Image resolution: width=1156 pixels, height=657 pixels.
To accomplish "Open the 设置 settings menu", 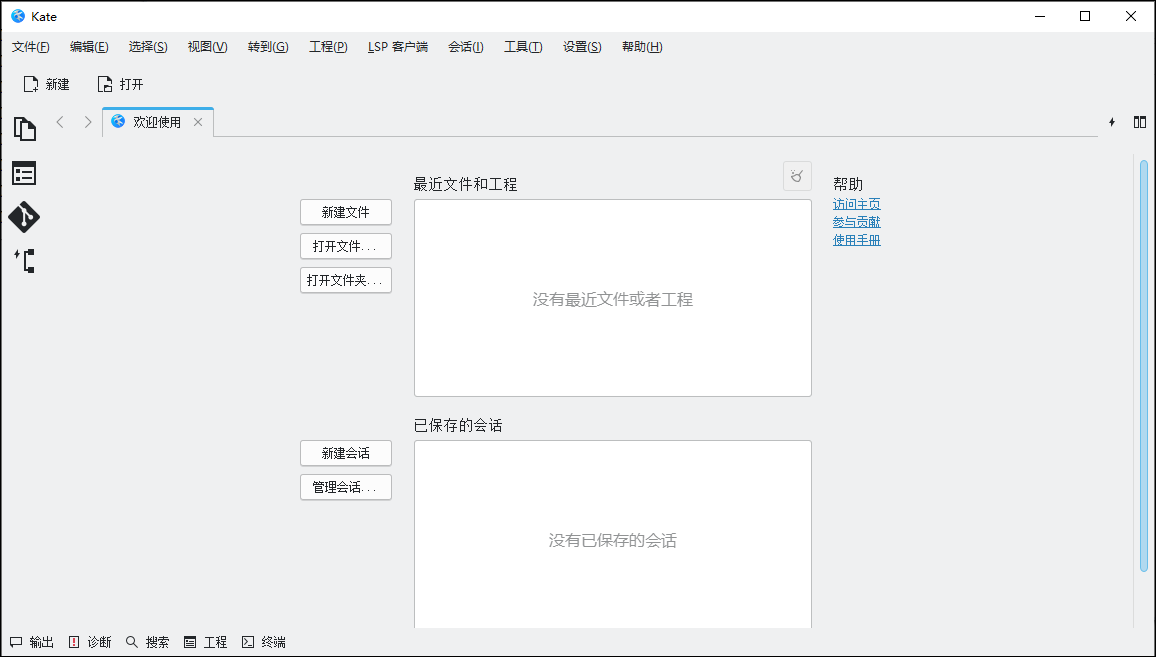I will coord(581,46).
